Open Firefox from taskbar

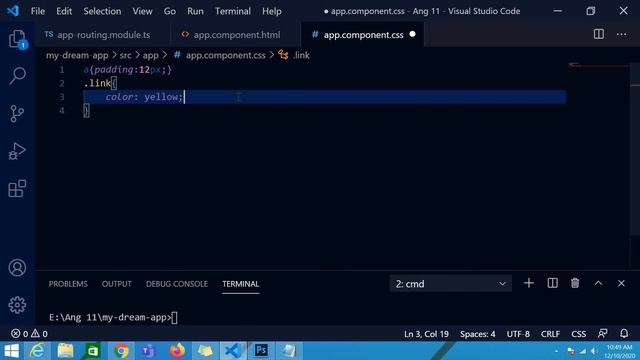tap(177, 351)
